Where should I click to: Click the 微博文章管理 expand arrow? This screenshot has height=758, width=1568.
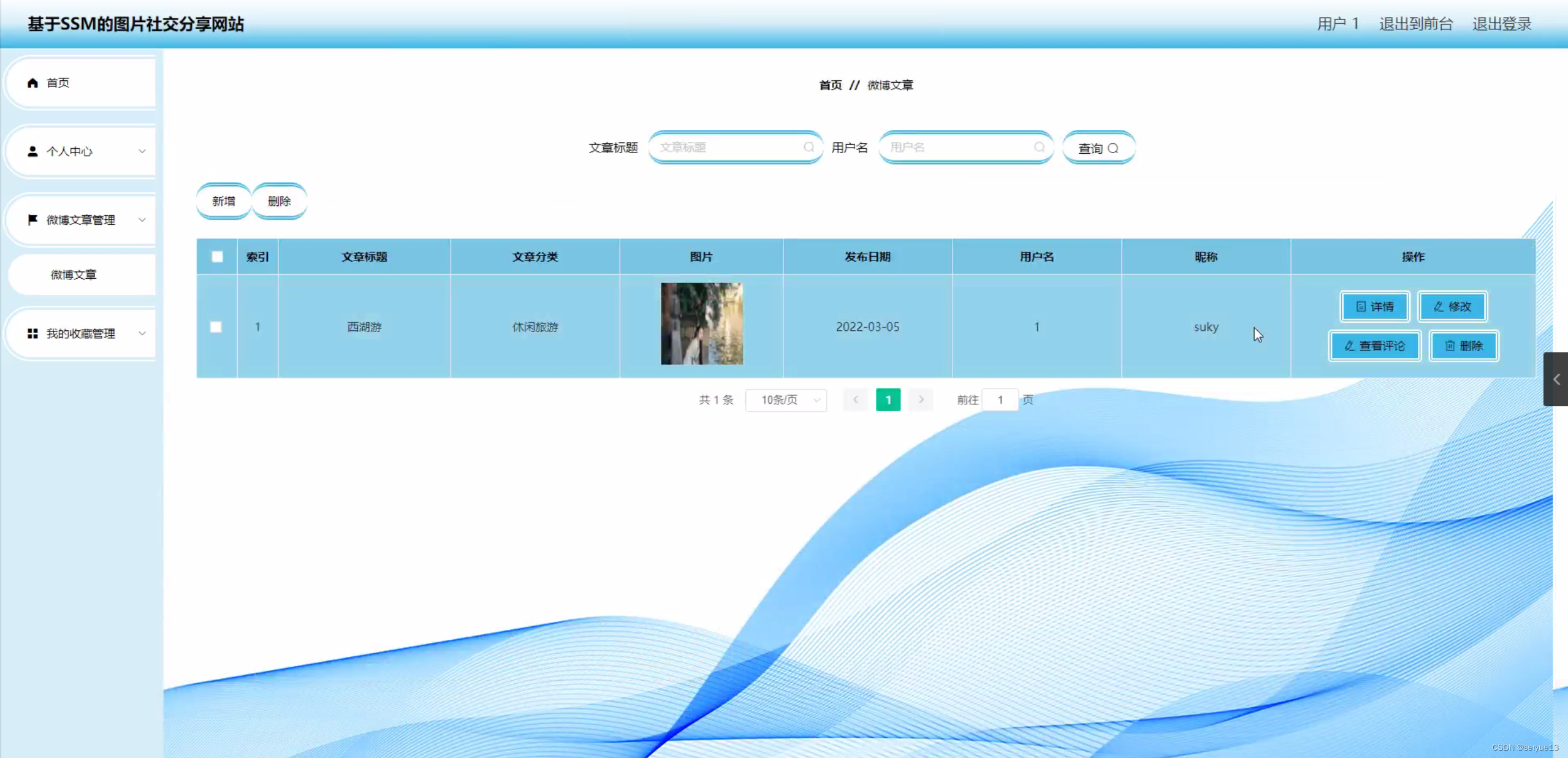pos(142,220)
